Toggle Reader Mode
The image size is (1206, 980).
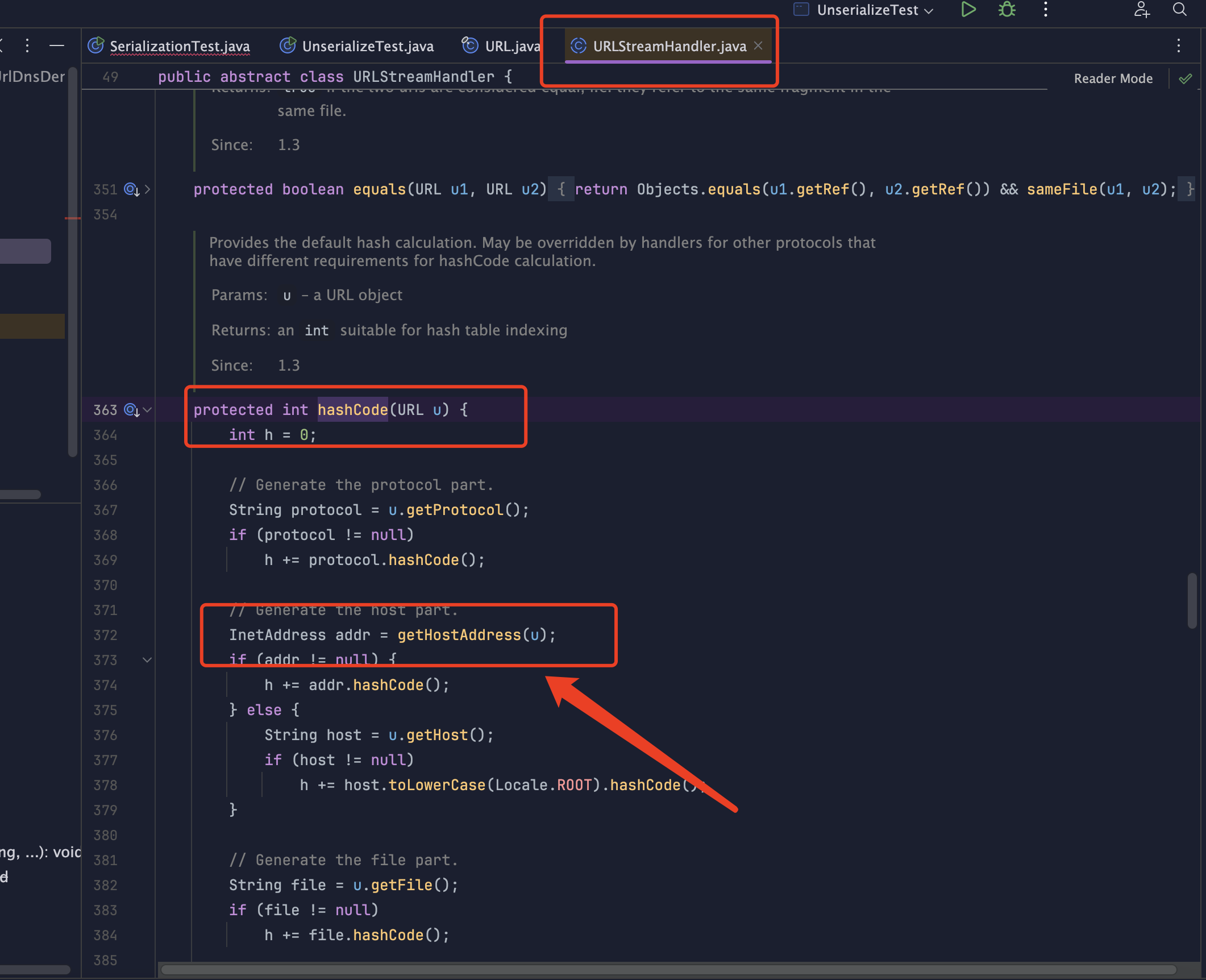[1113, 78]
